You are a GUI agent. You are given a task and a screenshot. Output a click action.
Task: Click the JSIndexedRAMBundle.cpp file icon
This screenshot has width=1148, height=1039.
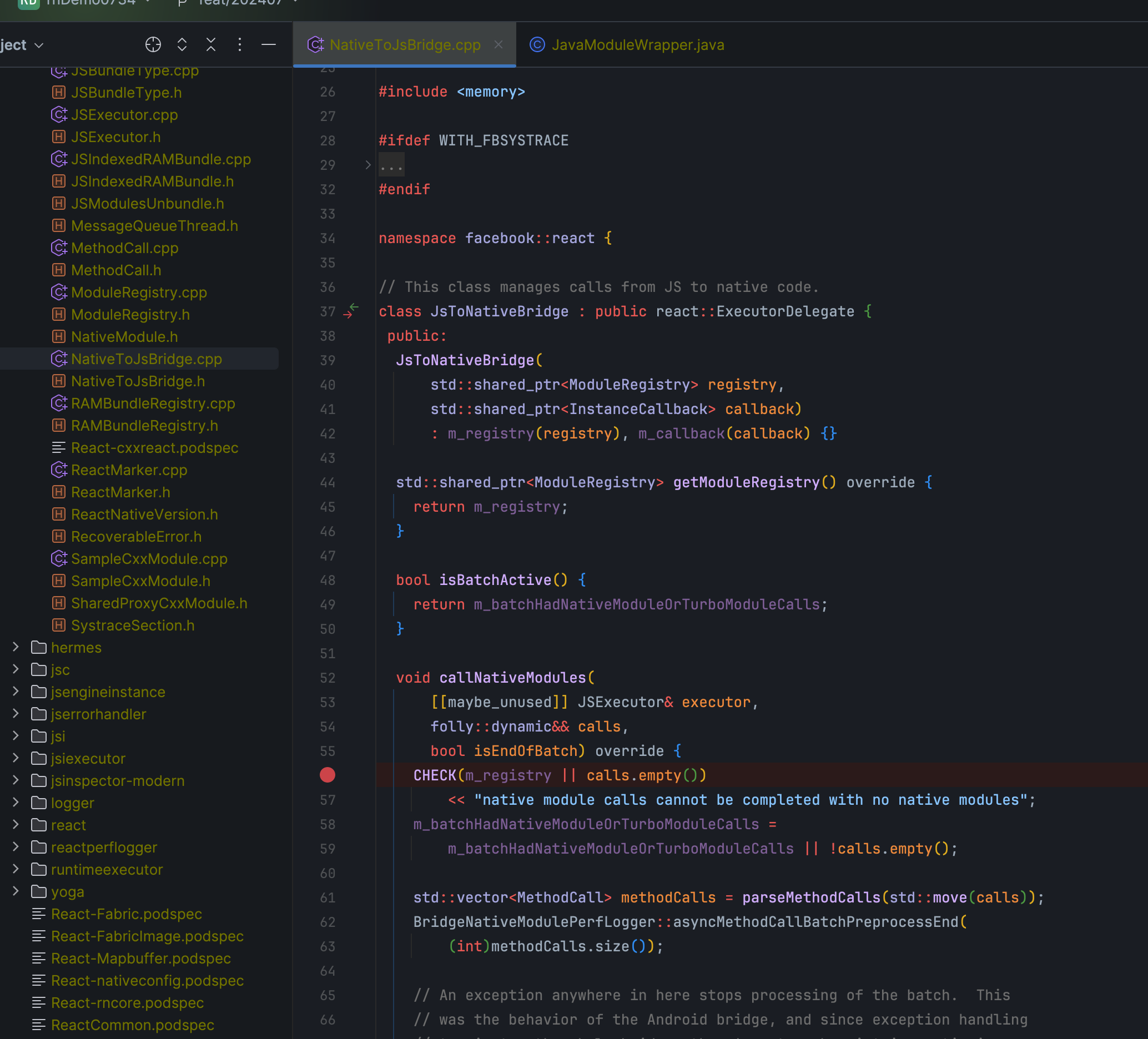(x=59, y=159)
